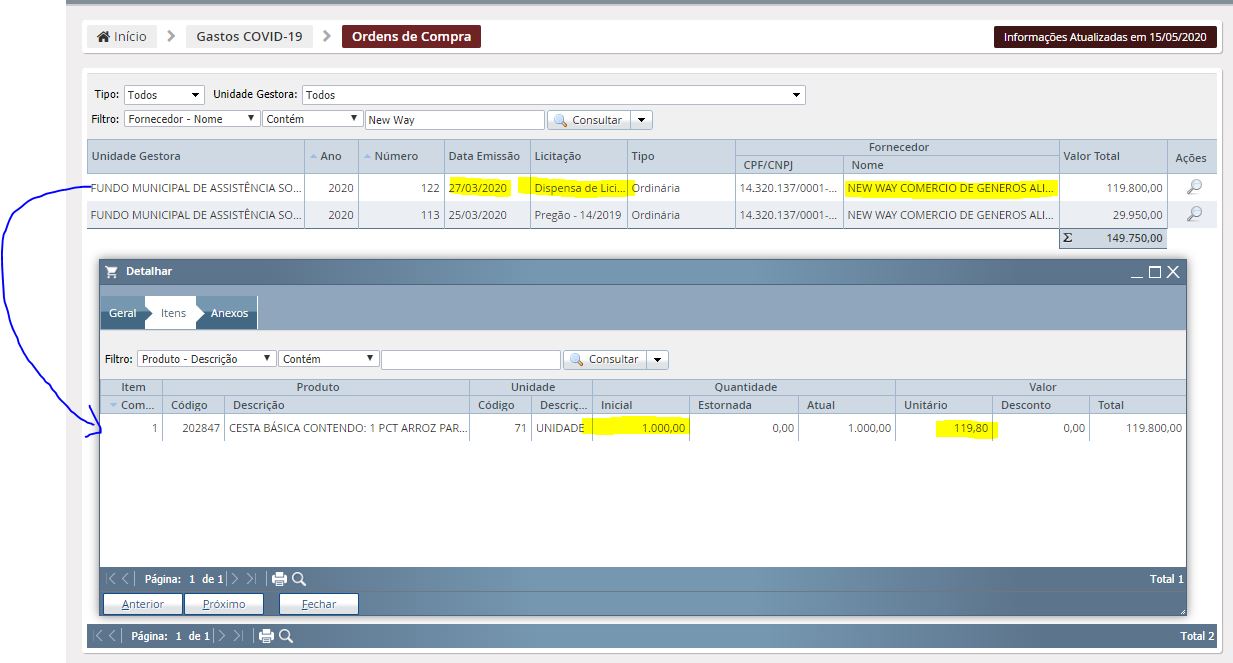Viewport: 1233px width, 663px height.
Task: Sort by Unitário column header
Action: (x=945, y=405)
